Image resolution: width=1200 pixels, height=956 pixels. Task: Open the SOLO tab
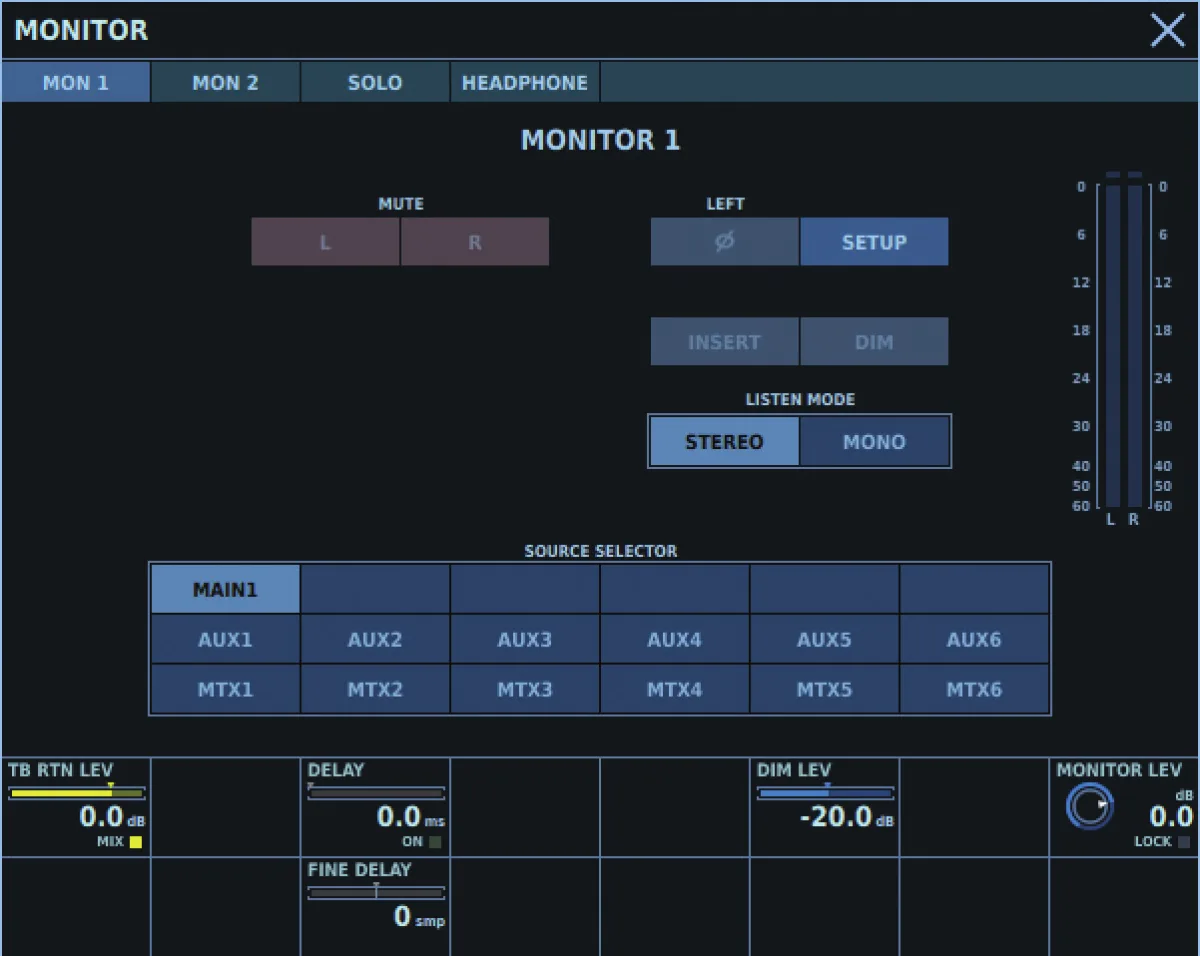point(375,83)
